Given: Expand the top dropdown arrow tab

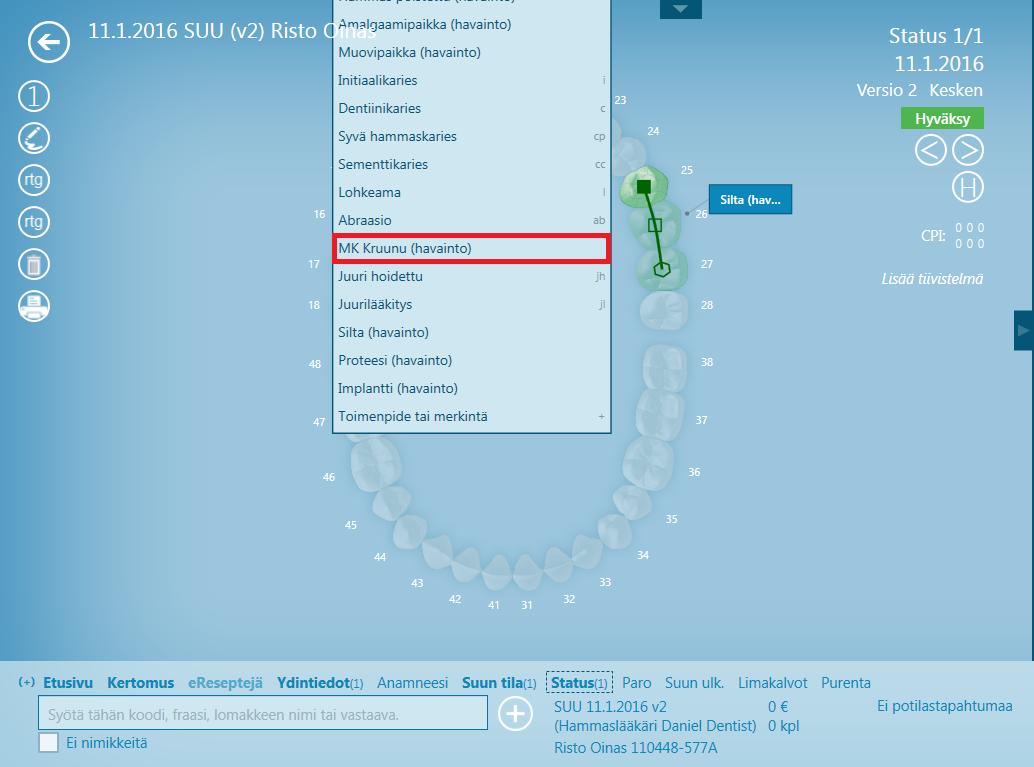Looking at the screenshot, I should click(x=680, y=9).
